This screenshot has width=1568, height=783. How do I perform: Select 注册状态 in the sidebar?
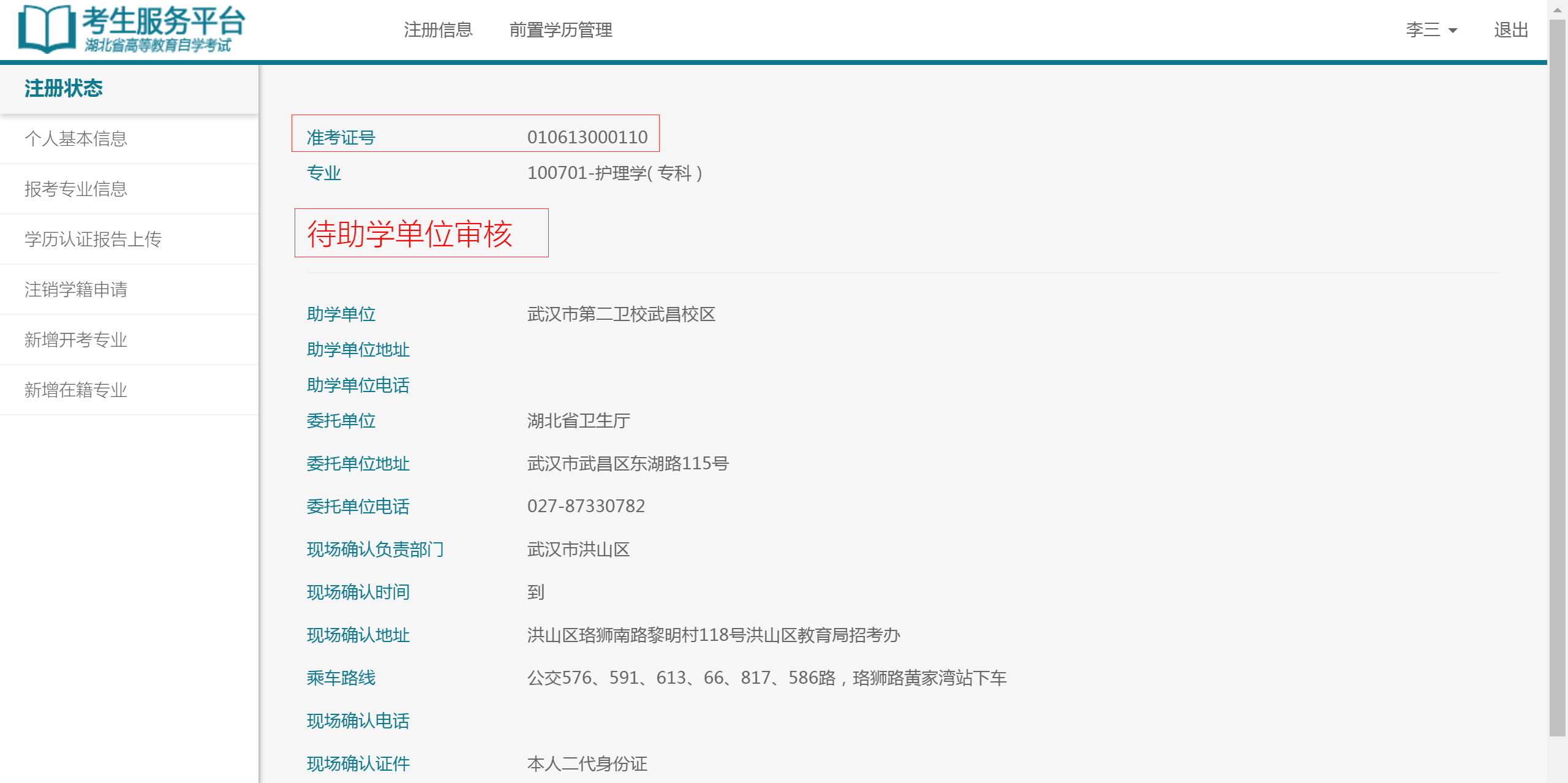pyautogui.click(x=63, y=89)
